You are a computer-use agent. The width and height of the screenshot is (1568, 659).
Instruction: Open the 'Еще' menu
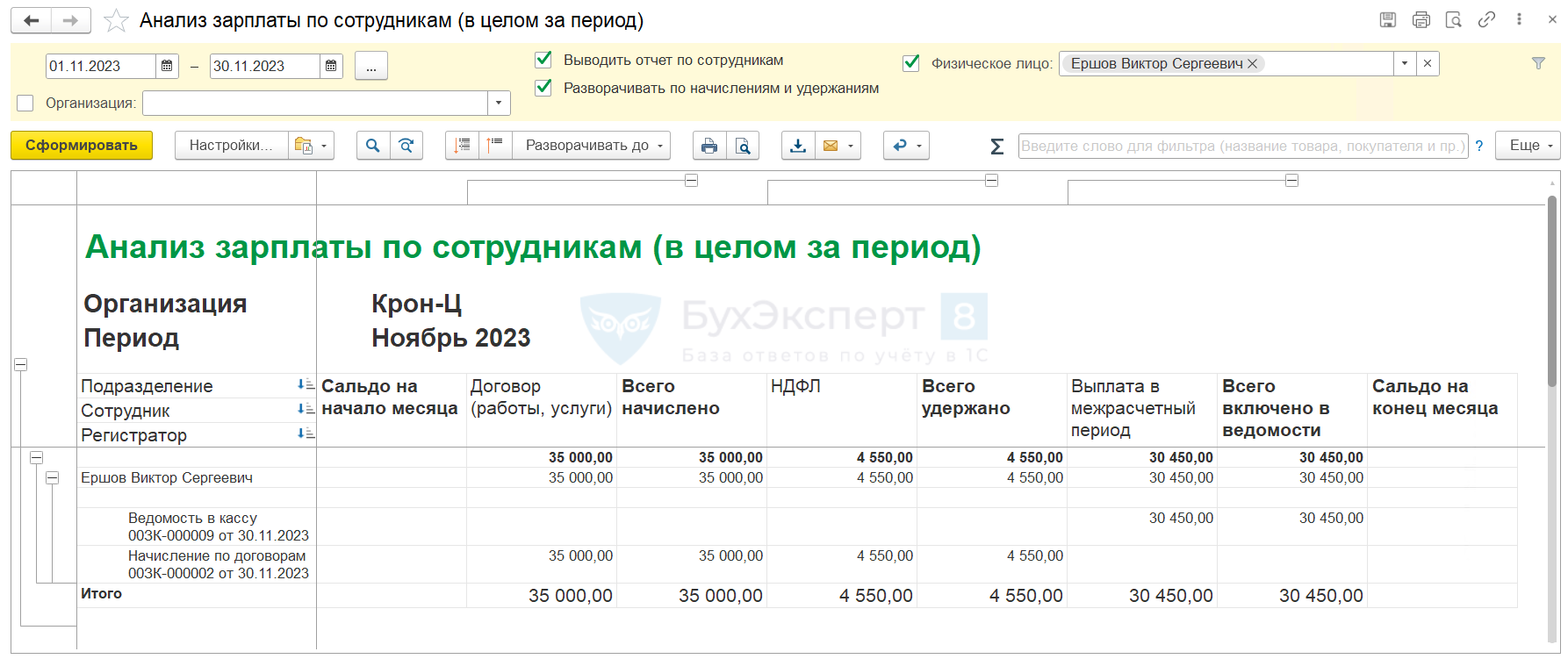click(x=1531, y=146)
